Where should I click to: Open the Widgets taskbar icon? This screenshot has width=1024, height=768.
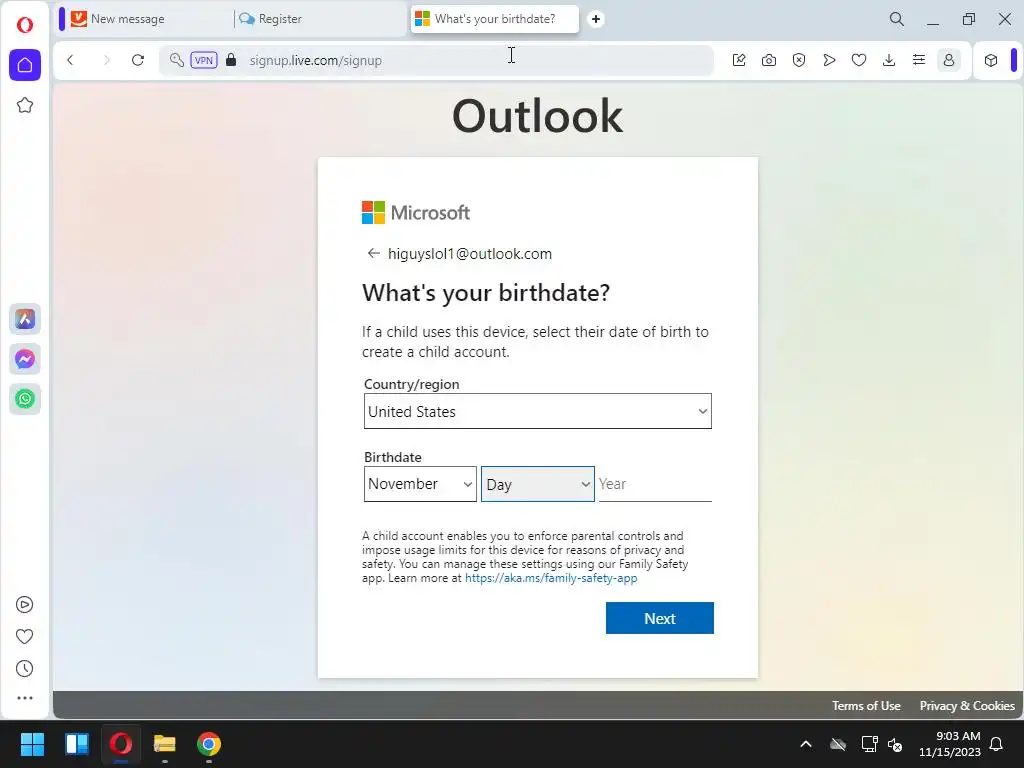point(76,744)
